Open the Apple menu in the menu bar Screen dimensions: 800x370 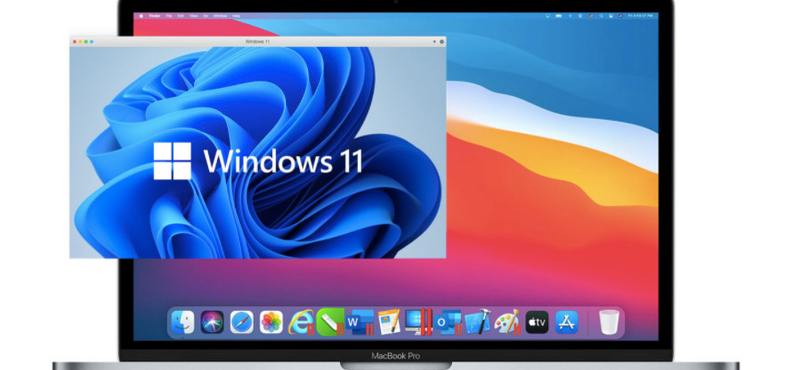[141, 16]
